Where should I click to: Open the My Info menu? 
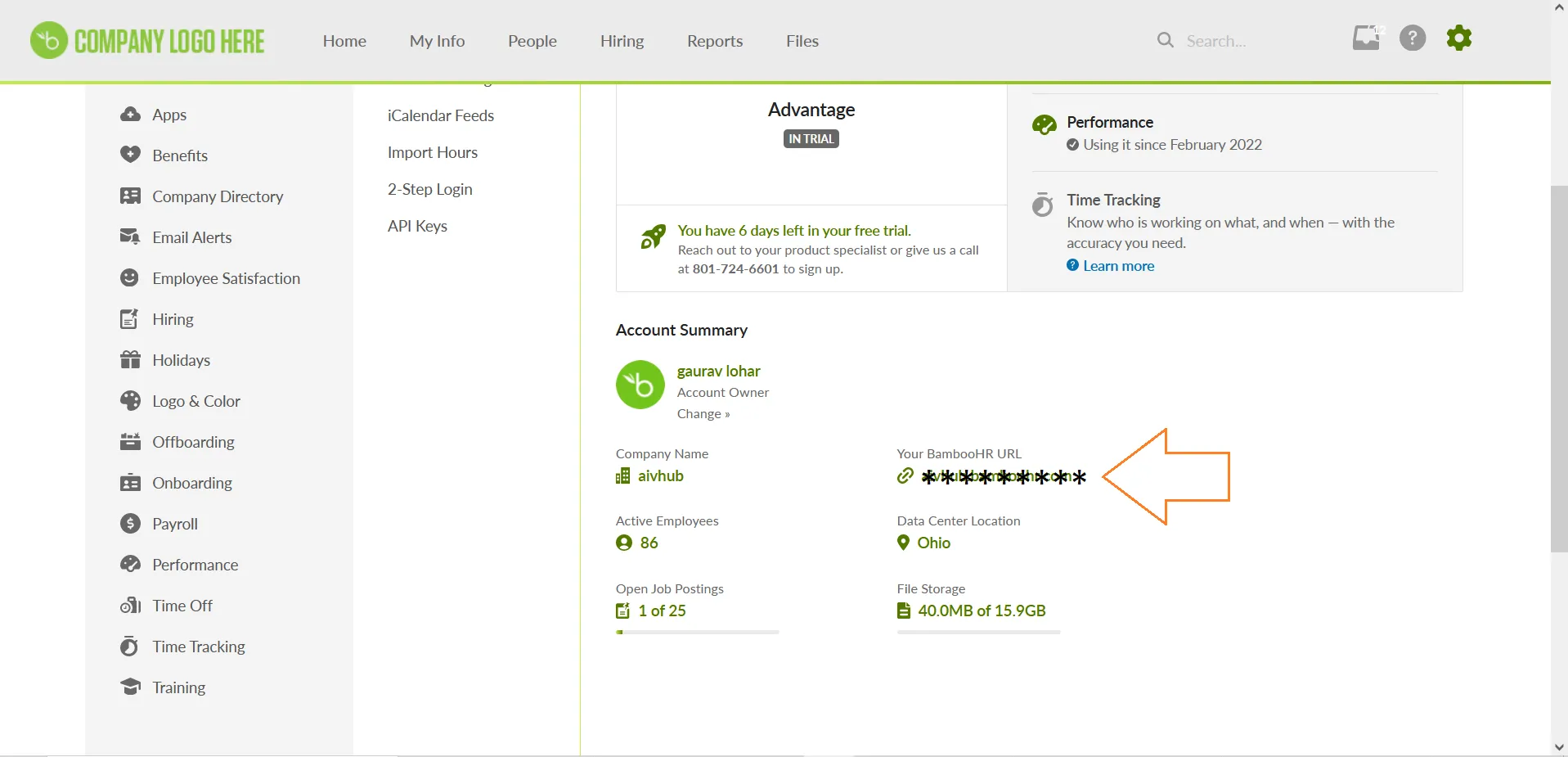point(437,41)
